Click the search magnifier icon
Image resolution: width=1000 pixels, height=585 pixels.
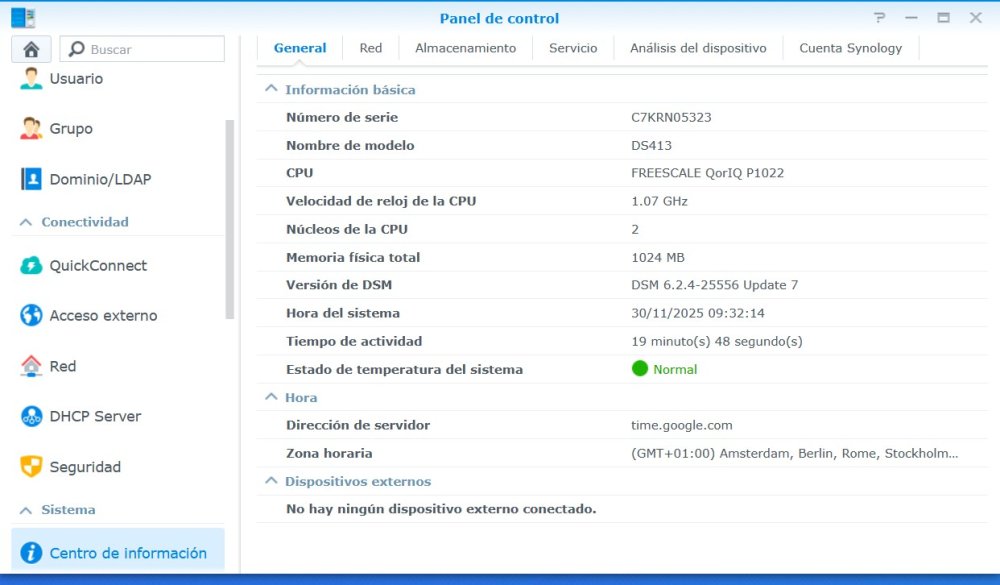pyautogui.click(x=77, y=49)
